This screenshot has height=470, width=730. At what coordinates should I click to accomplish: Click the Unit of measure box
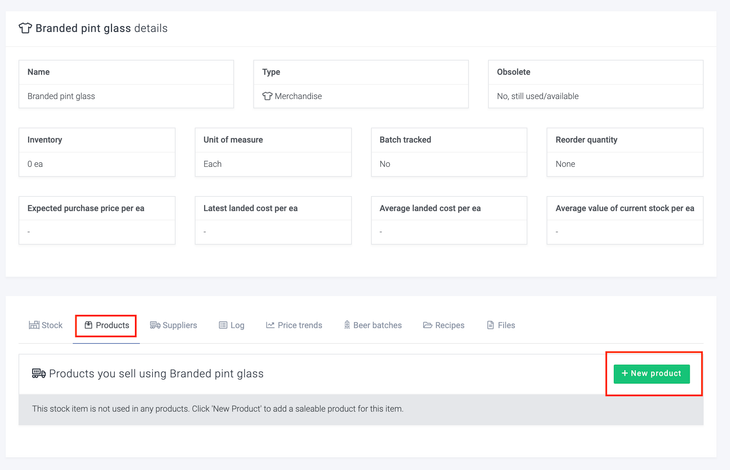coord(273,152)
